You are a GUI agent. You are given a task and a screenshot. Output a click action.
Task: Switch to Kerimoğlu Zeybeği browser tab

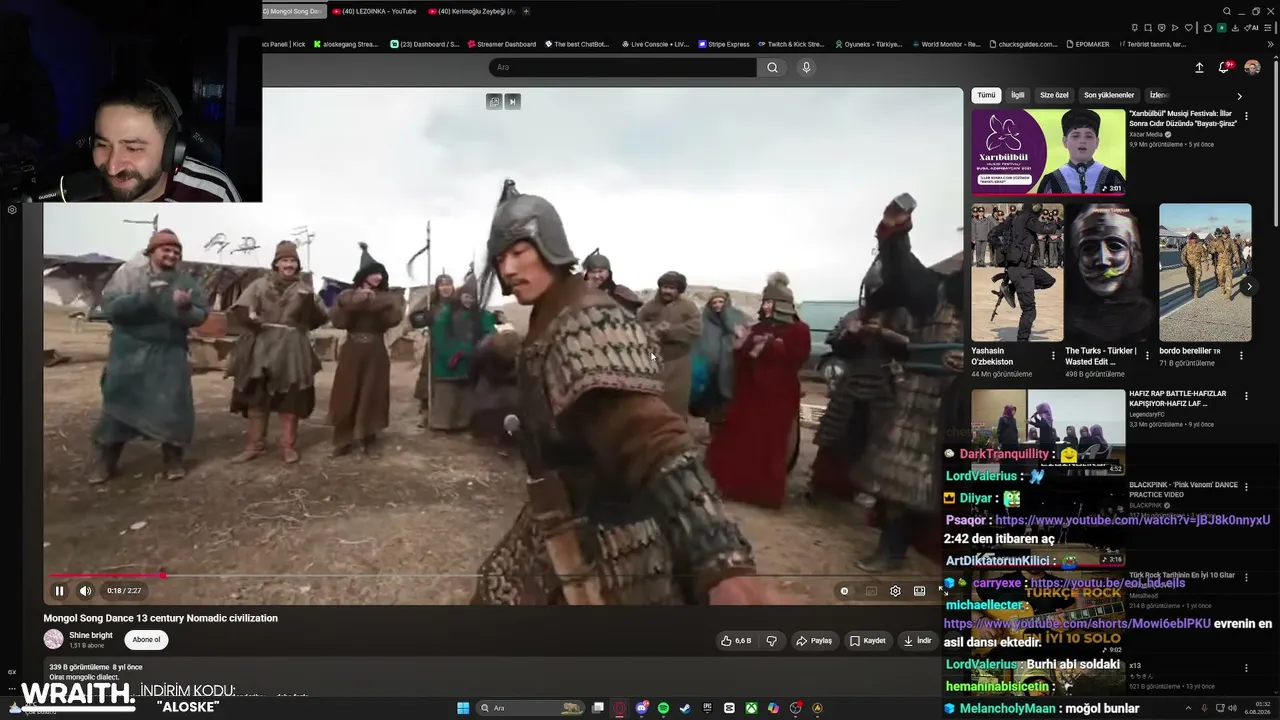(472, 11)
